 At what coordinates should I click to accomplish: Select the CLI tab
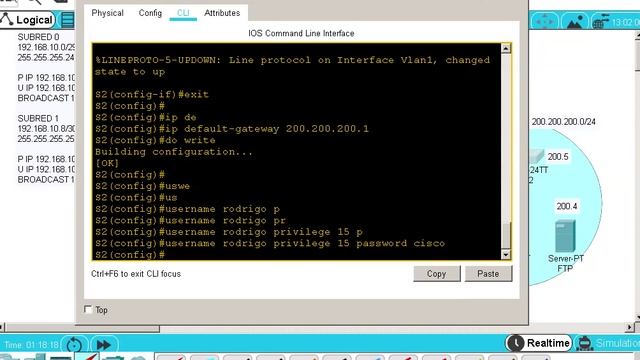point(183,13)
